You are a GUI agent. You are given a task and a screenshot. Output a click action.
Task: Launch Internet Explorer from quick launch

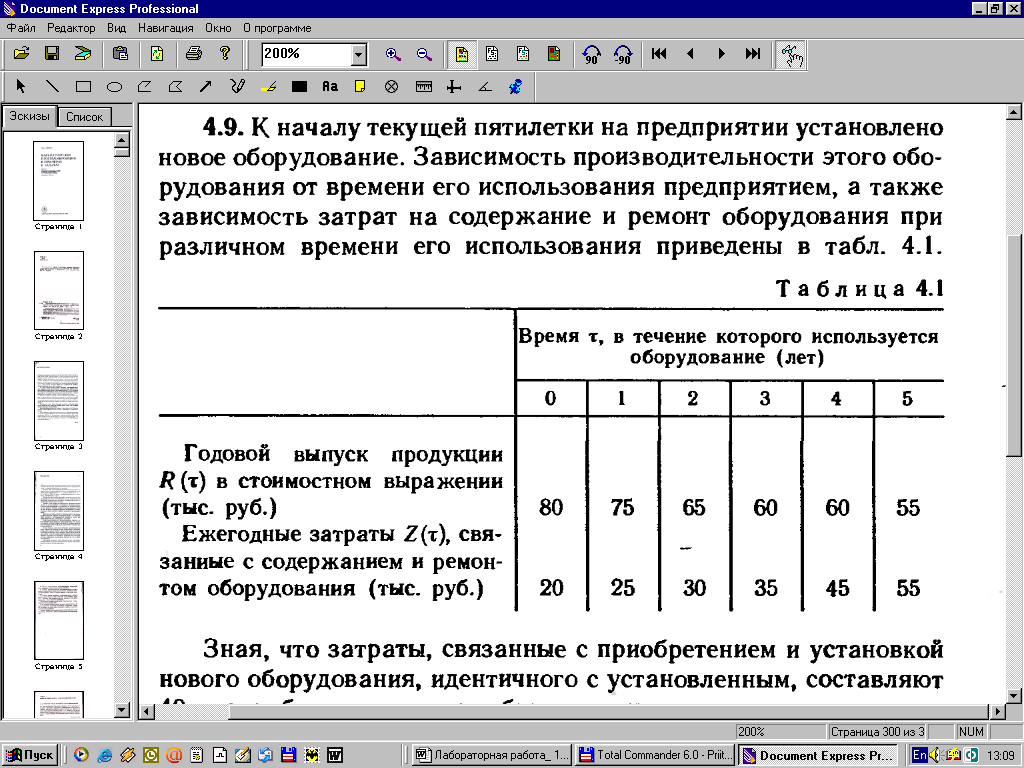104,755
